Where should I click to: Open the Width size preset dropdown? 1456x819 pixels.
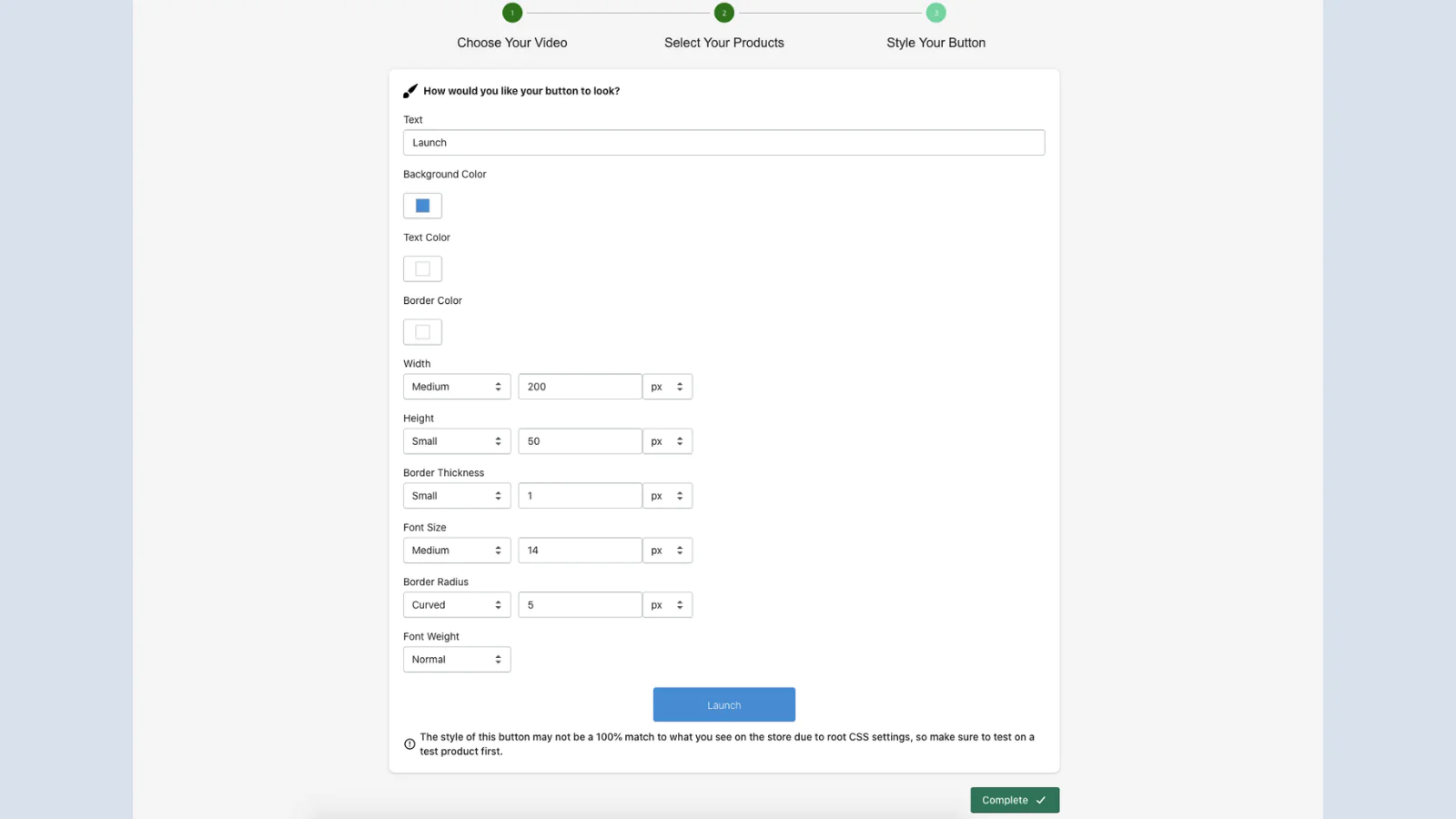(x=456, y=387)
